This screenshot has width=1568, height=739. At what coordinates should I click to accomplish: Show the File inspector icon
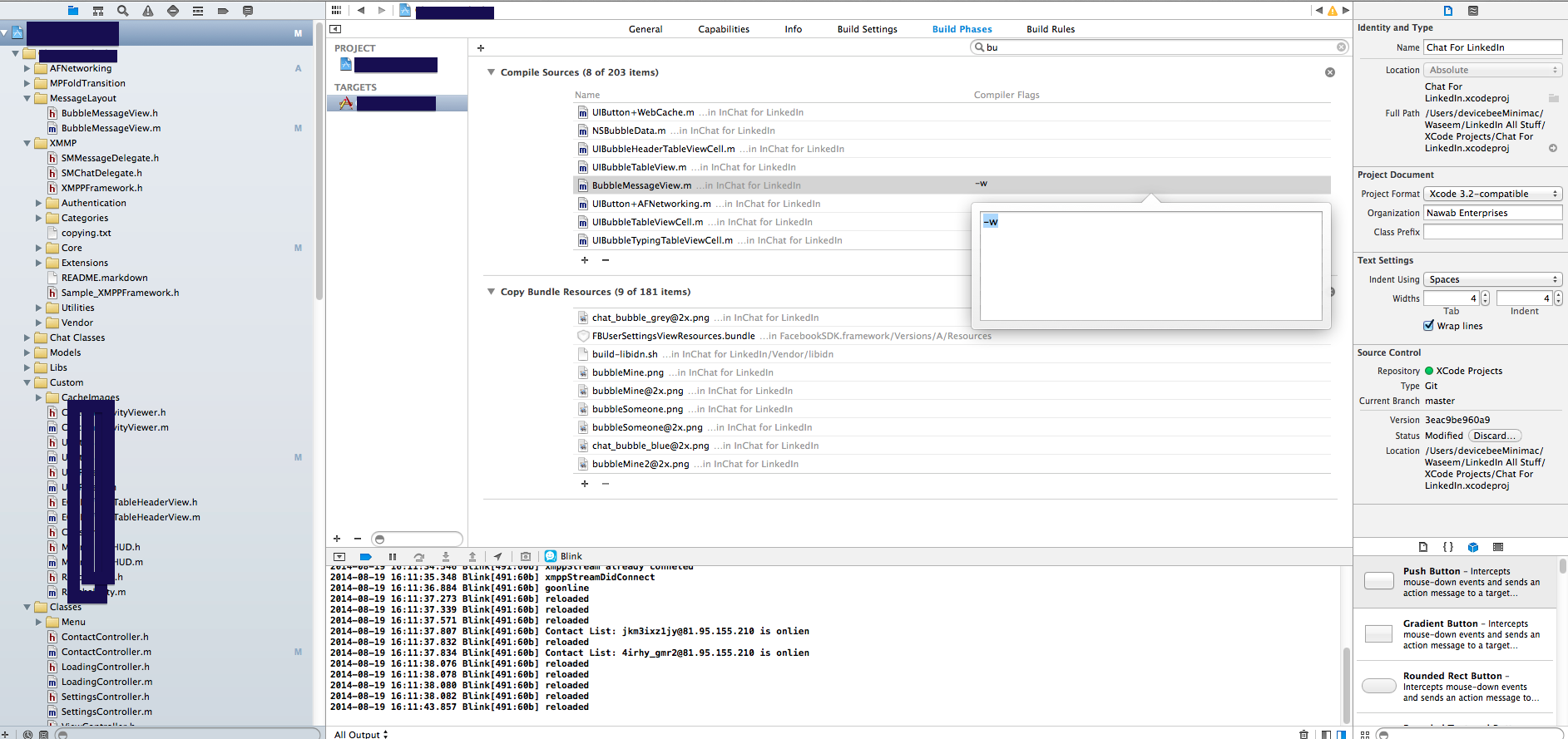click(x=1448, y=11)
